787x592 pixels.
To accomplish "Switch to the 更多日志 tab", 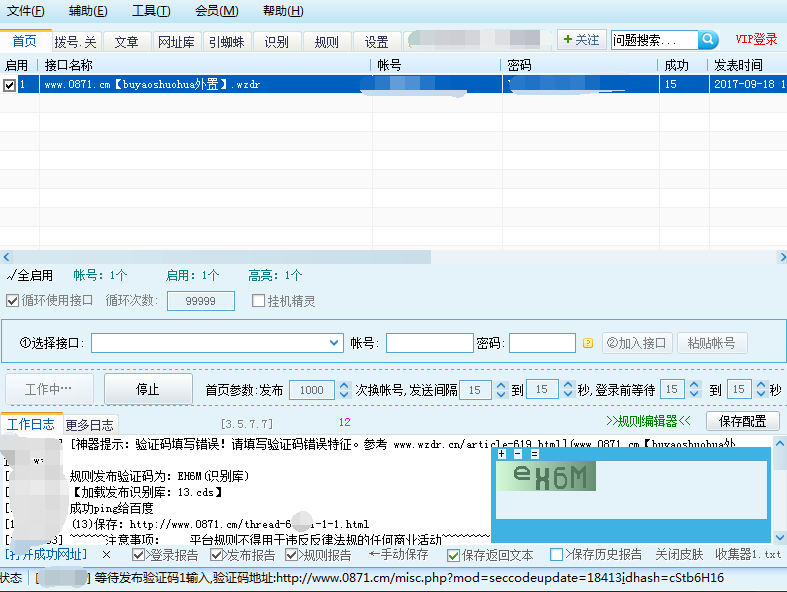I will pyautogui.click(x=90, y=425).
